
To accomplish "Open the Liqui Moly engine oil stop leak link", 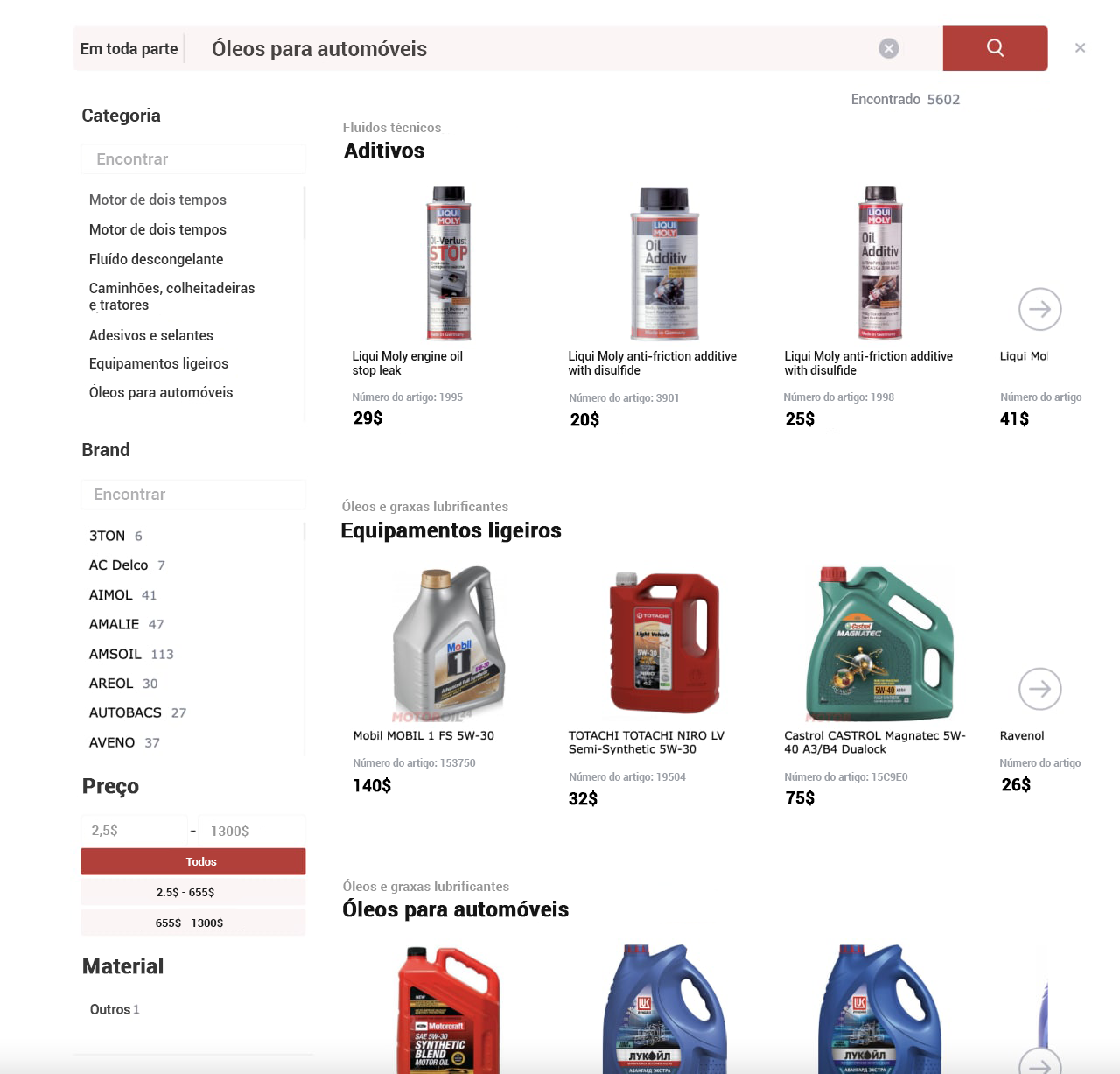I will [x=407, y=363].
